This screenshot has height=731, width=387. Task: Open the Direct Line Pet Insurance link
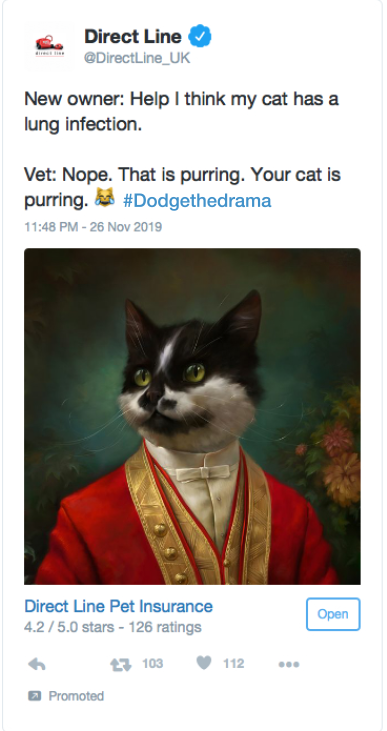click(x=118, y=607)
